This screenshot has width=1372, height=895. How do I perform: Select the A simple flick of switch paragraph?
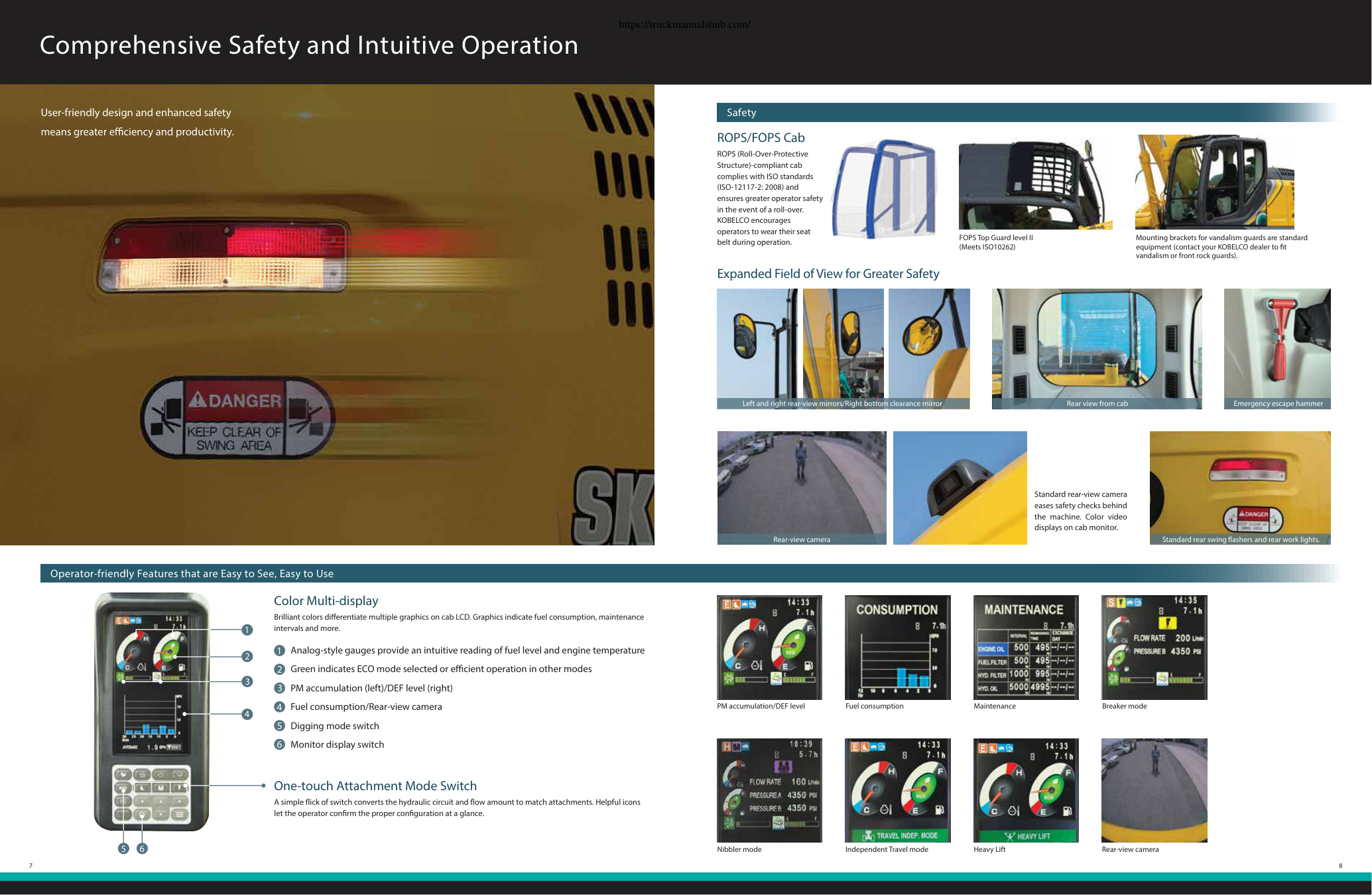(x=457, y=808)
